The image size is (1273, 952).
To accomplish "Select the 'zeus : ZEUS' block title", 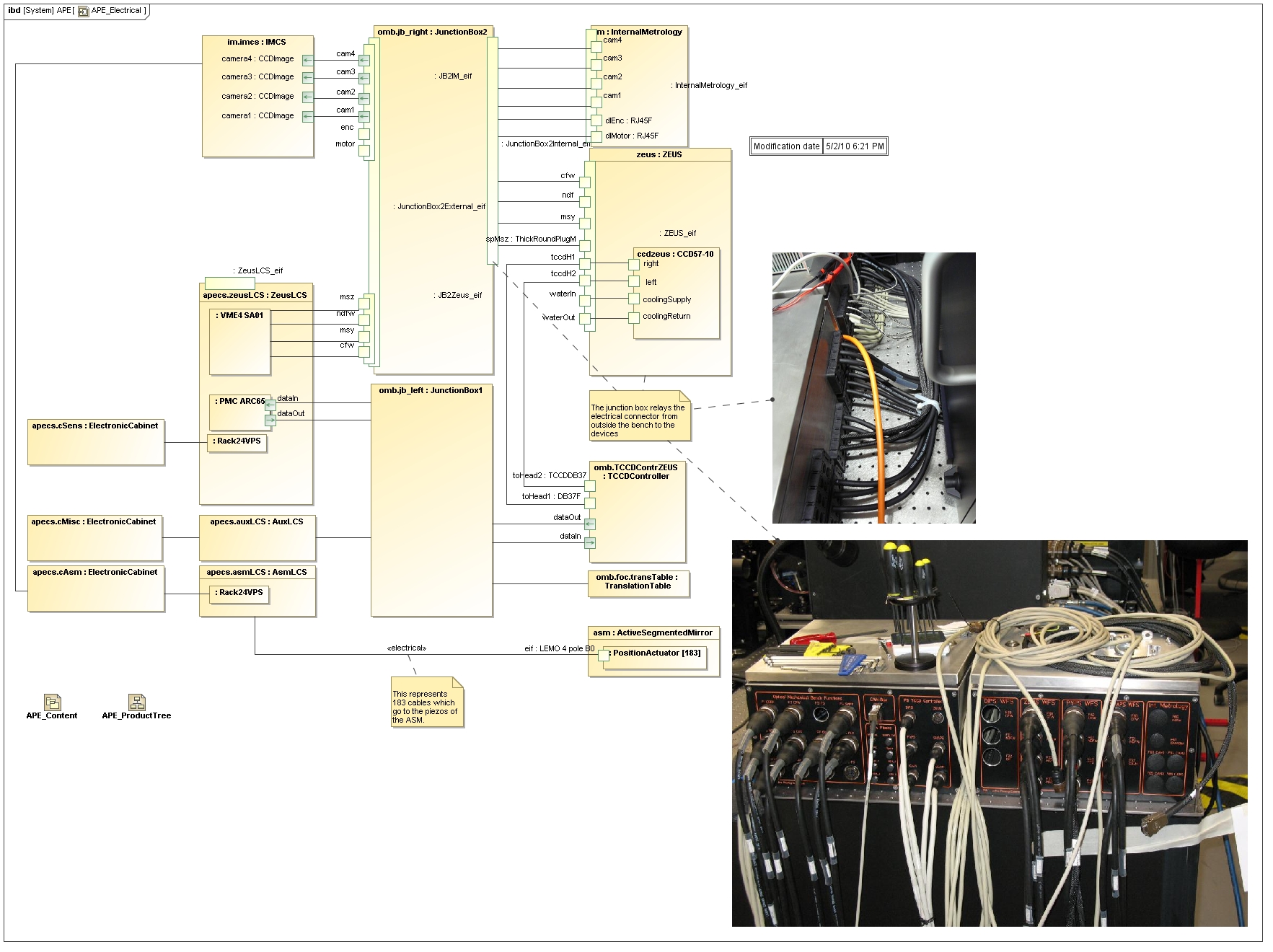I will pyautogui.click(x=659, y=154).
